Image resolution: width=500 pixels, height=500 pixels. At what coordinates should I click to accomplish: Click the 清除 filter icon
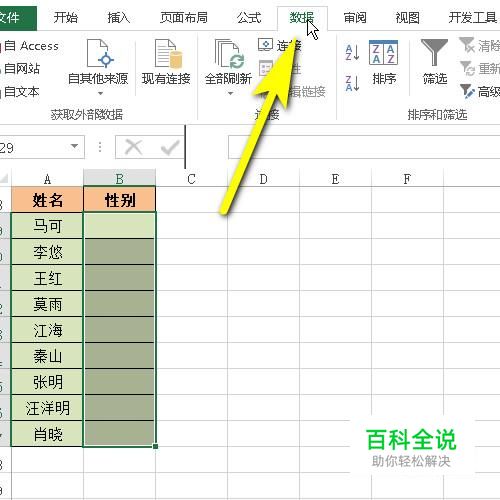pos(467,45)
